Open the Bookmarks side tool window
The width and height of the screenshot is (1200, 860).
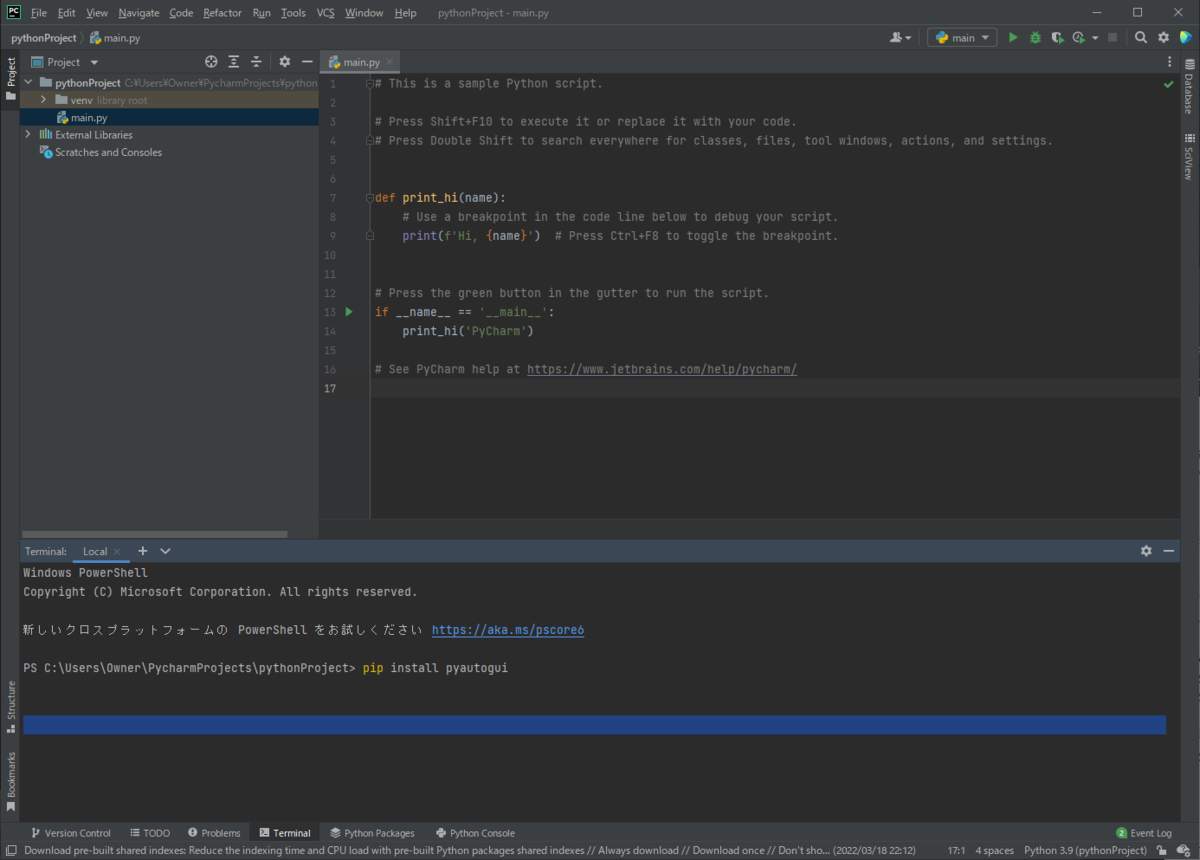pos(11,781)
